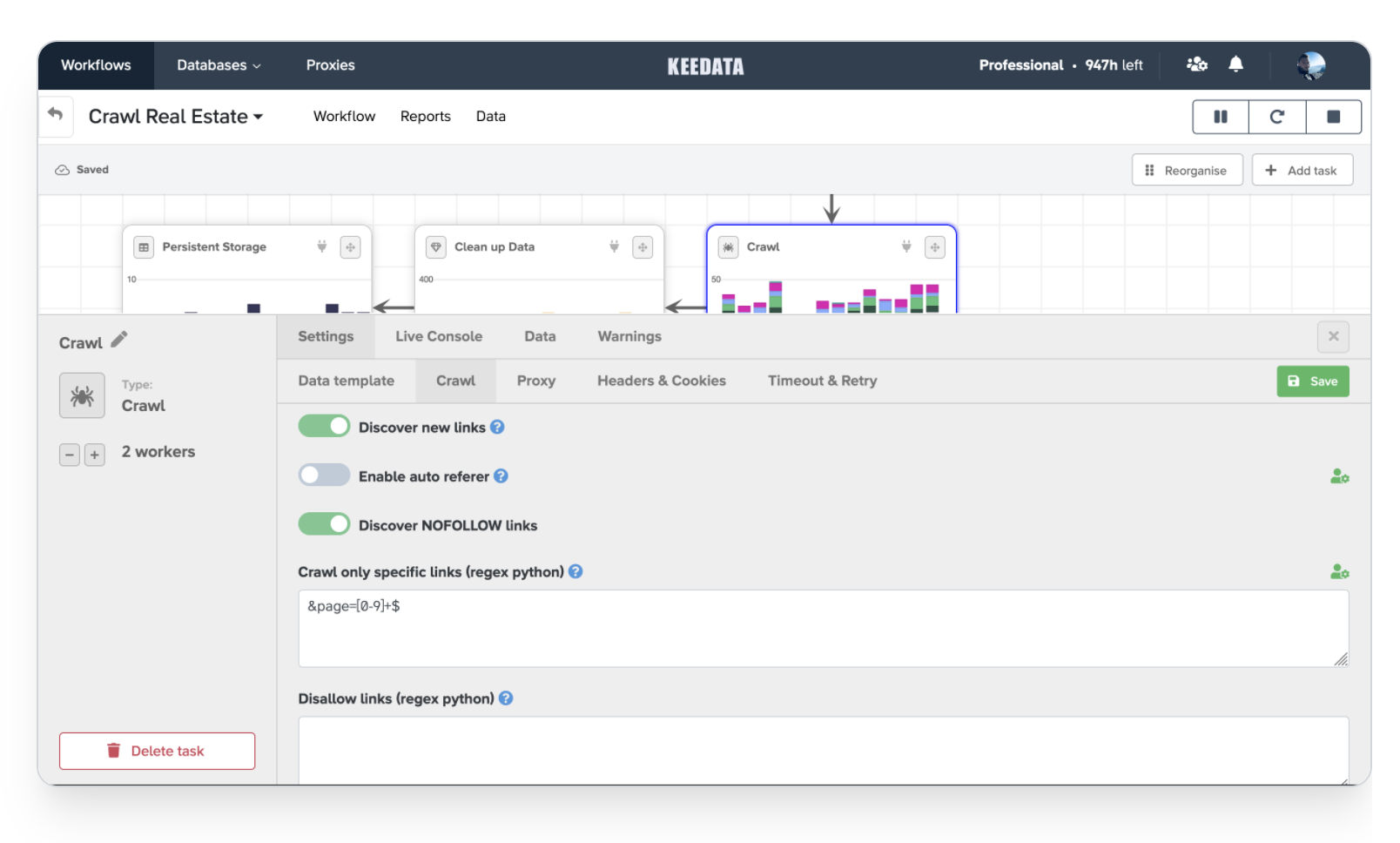The height and width of the screenshot is (843, 1400).
Task: Click the restart workflow icon
Action: (1276, 117)
